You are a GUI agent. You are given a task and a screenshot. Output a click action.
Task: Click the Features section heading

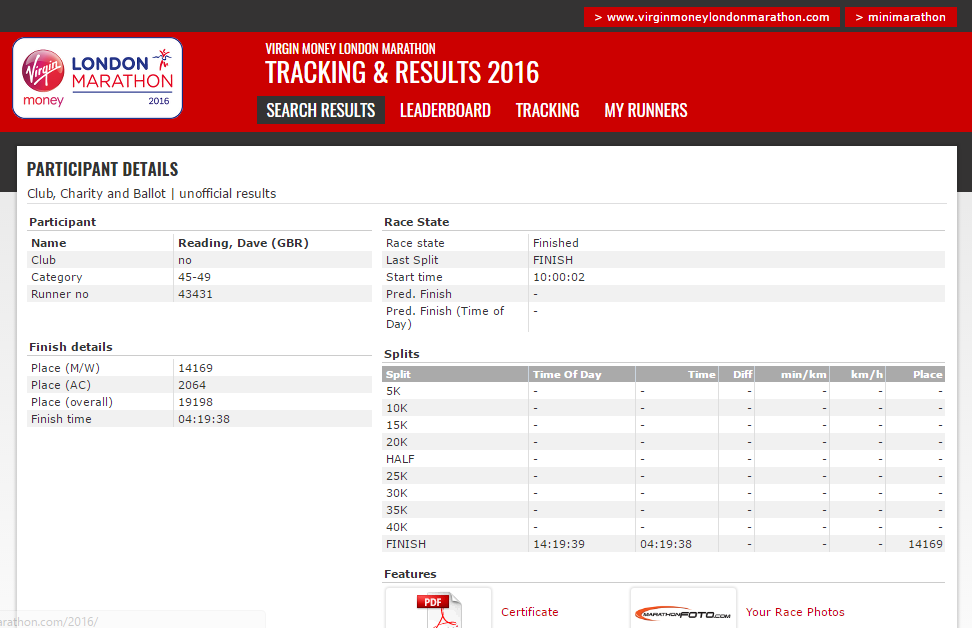[410, 574]
